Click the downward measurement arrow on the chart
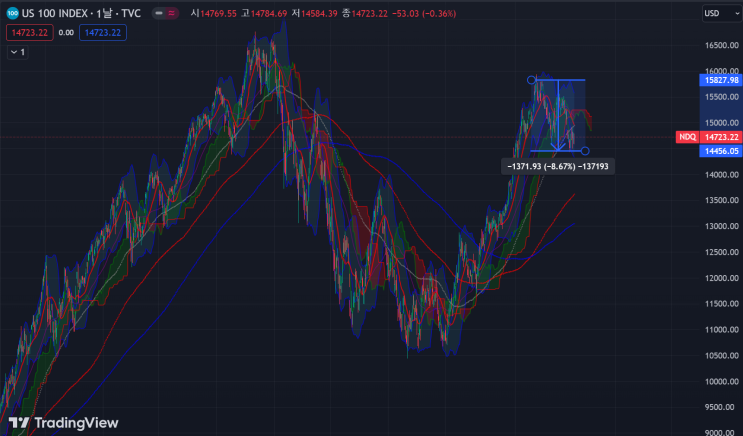The image size is (743, 436). [x=558, y=115]
